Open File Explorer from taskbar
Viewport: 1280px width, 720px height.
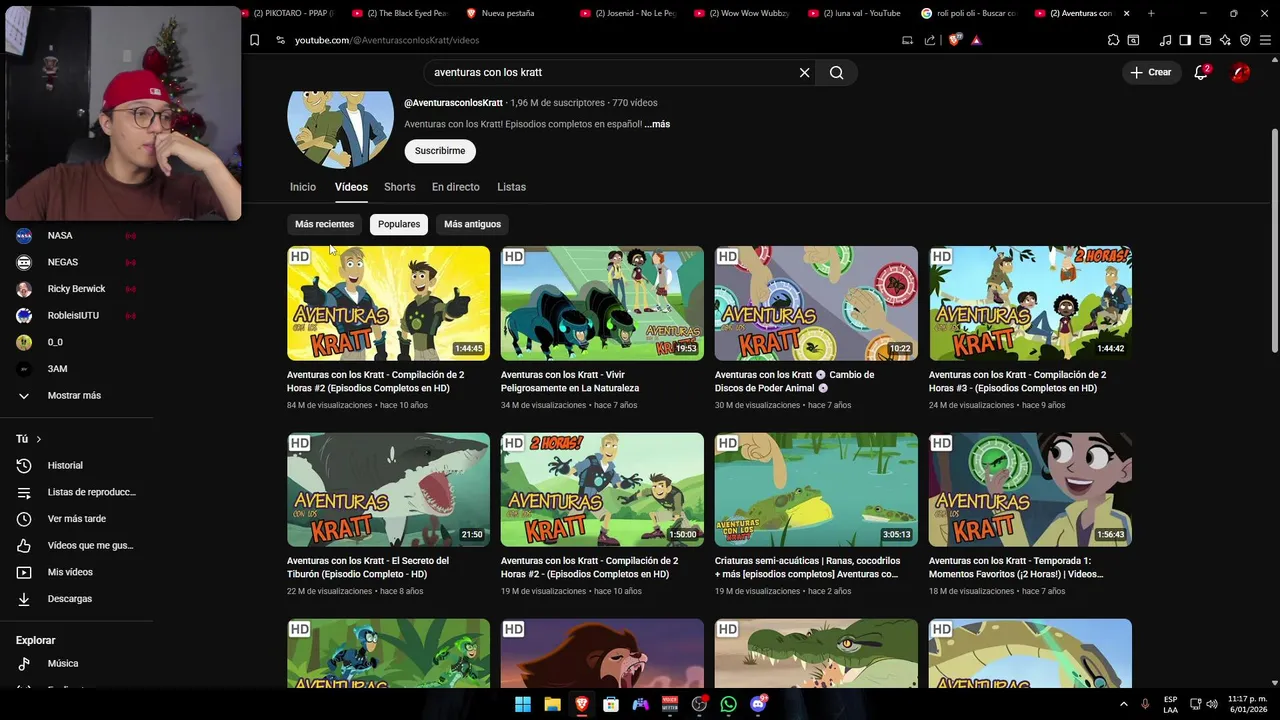coord(552,704)
